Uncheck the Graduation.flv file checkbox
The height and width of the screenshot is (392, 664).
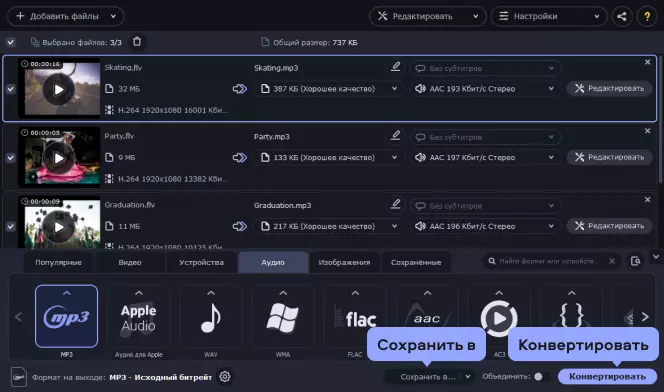pyautogui.click(x=11, y=226)
